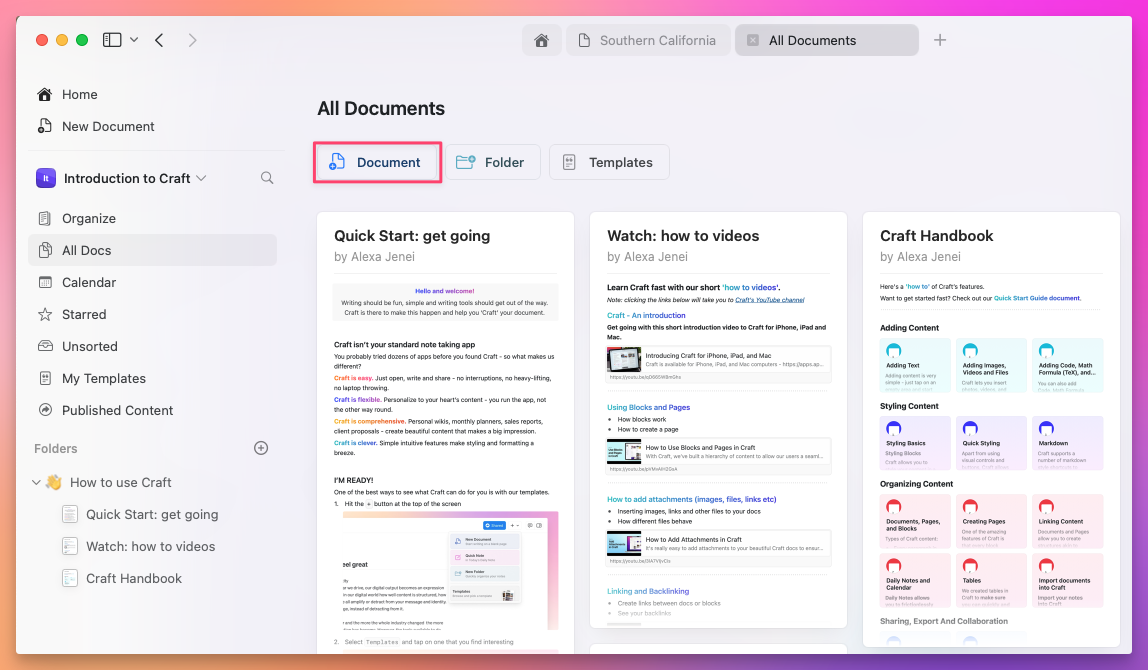The width and height of the screenshot is (1148, 670).
Task: Select Starred documents in sidebar
Action: click(82, 314)
